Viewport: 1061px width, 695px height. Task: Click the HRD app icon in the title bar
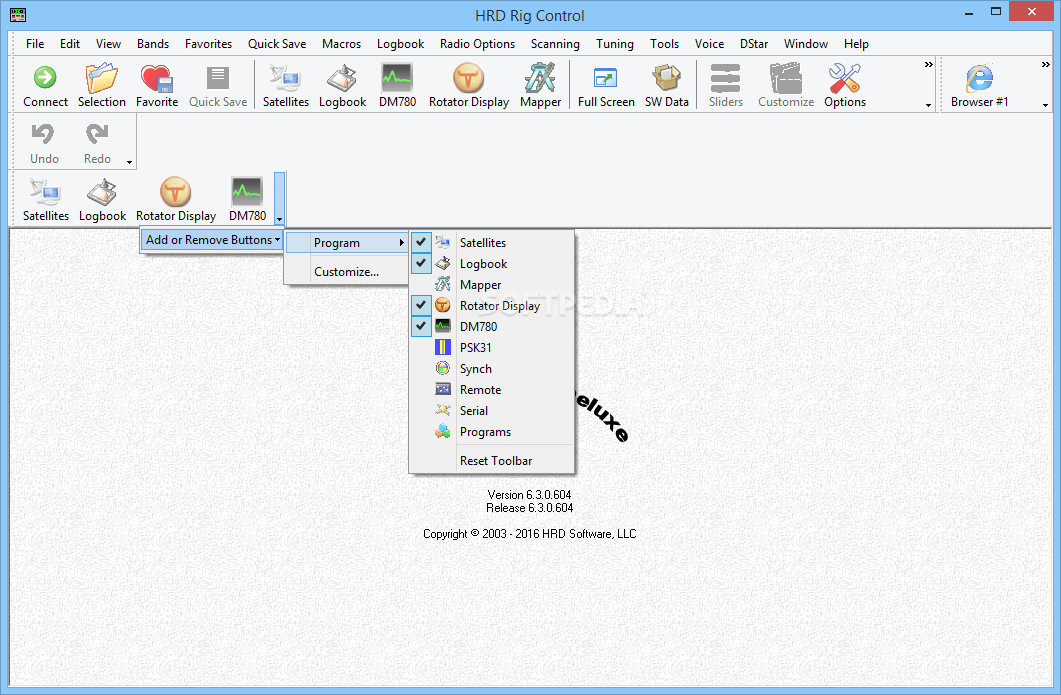tap(16, 15)
